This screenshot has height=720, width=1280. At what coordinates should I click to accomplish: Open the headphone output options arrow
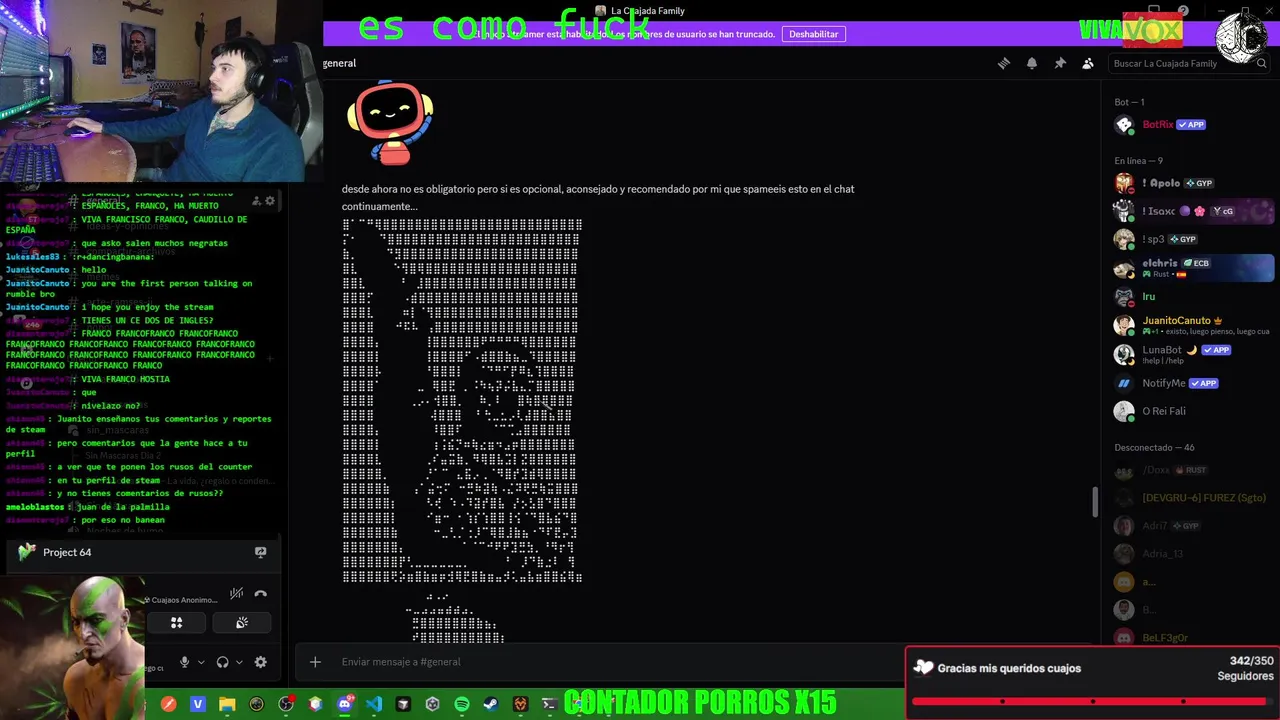[x=239, y=662]
